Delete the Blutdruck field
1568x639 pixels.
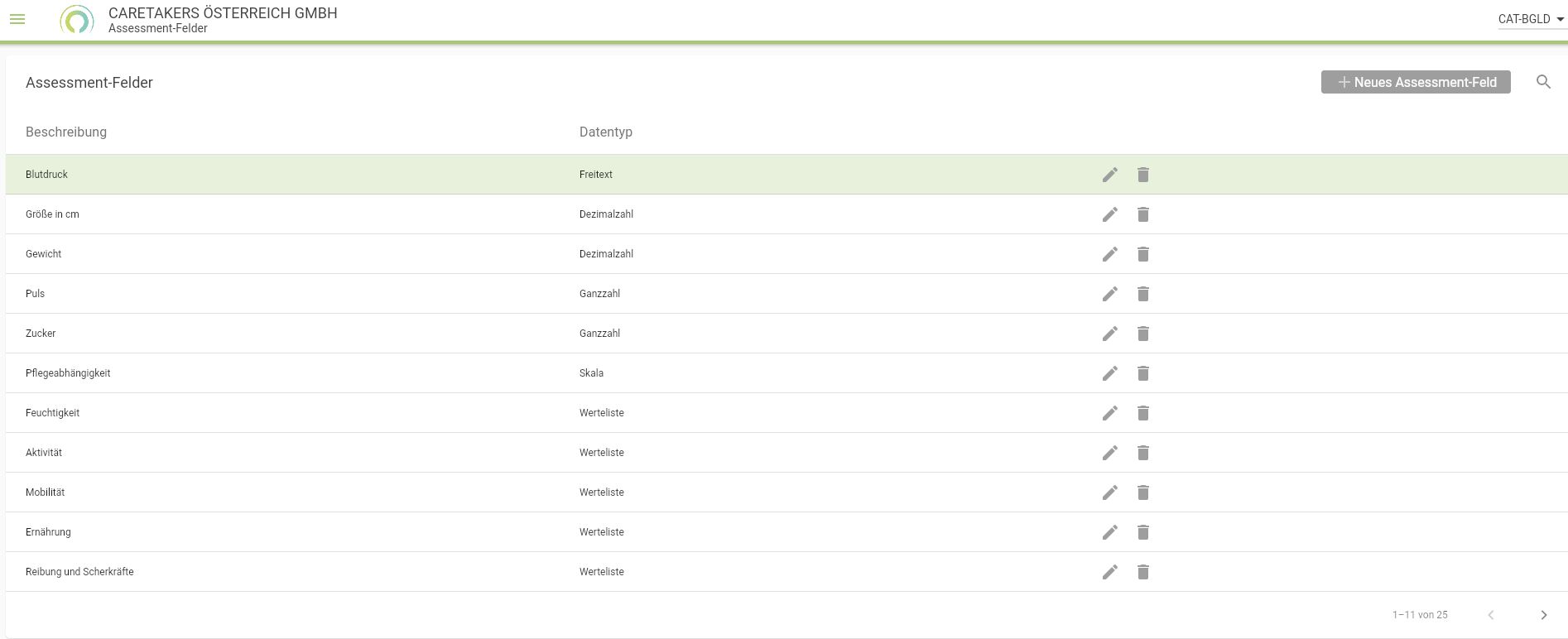1142,175
